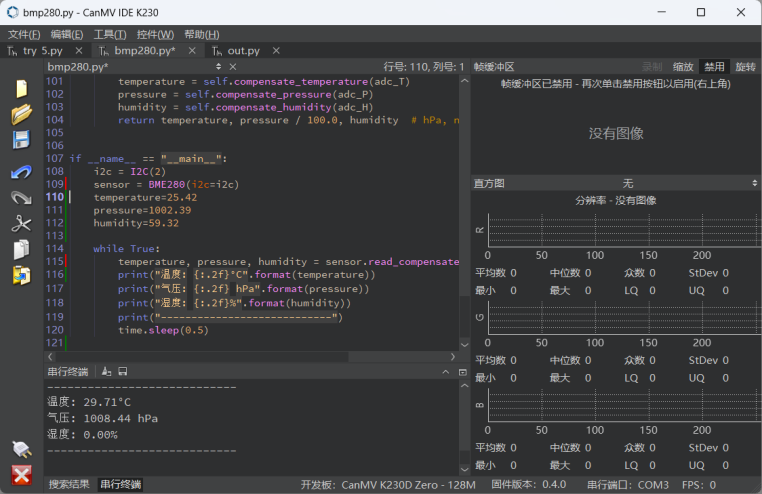The height and width of the screenshot is (494, 762).
Task: Click the FPS: 0 status entry
Action: pyautogui.click(x=699, y=485)
